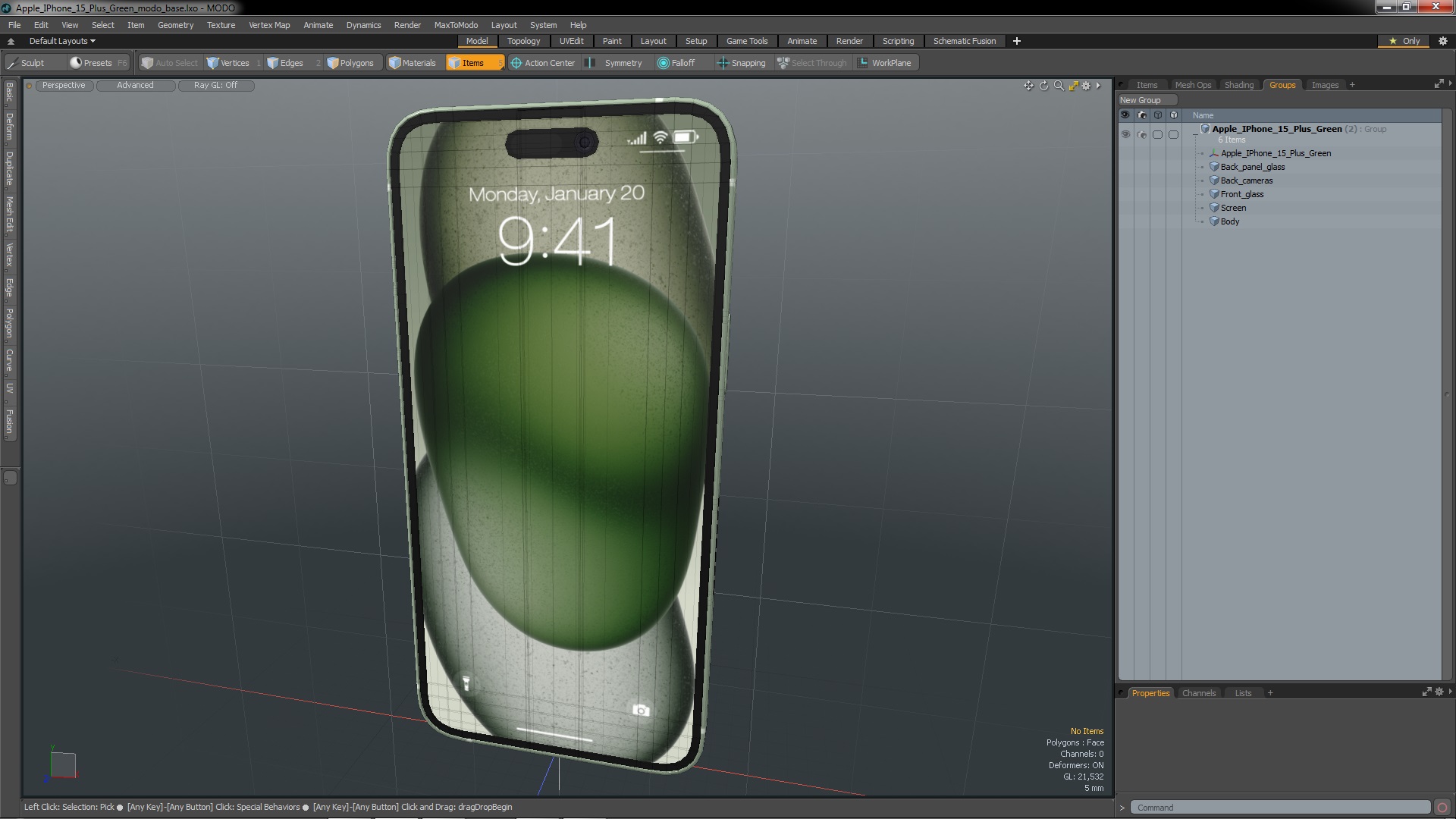Add a new tab next to Lists
1456x819 pixels.
click(1270, 693)
